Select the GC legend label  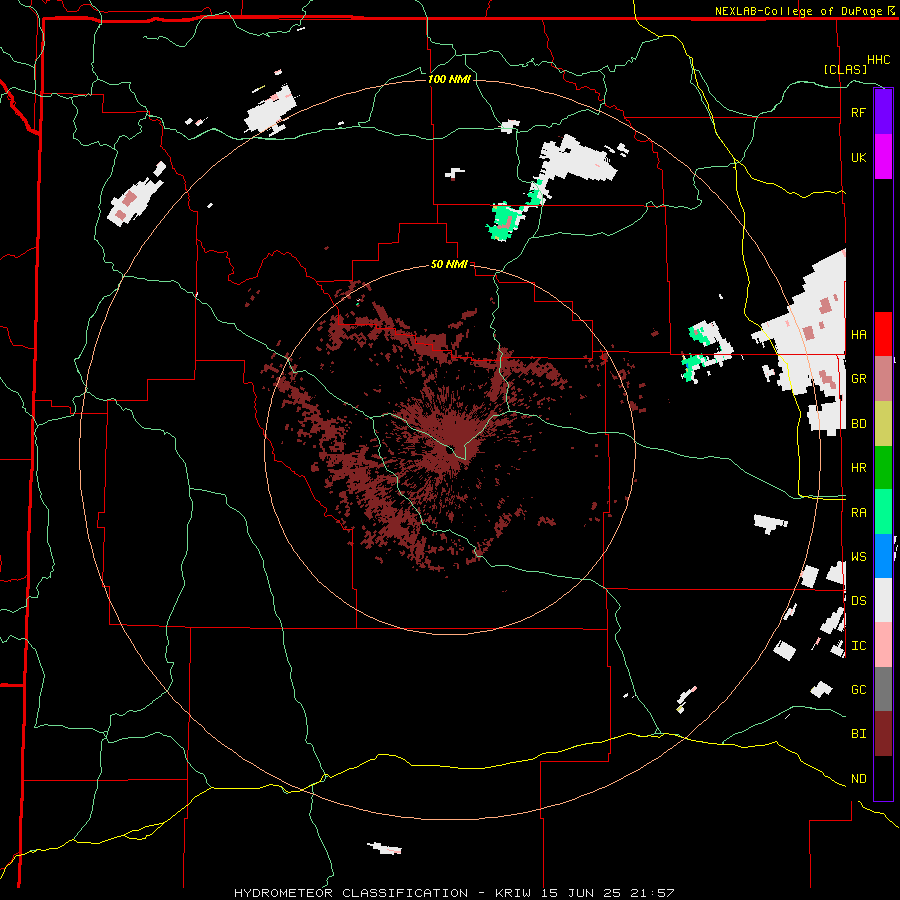(858, 690)
